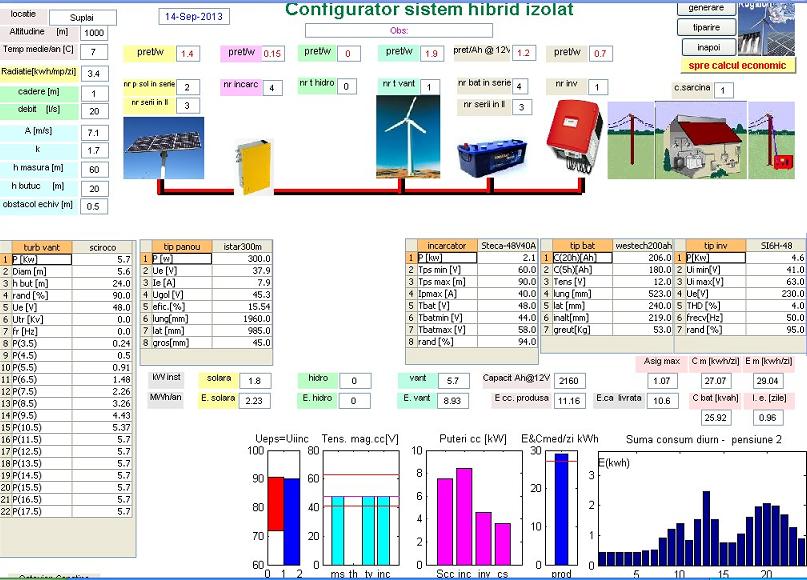Click the nr bat in serie field

(x=519, y=86)
